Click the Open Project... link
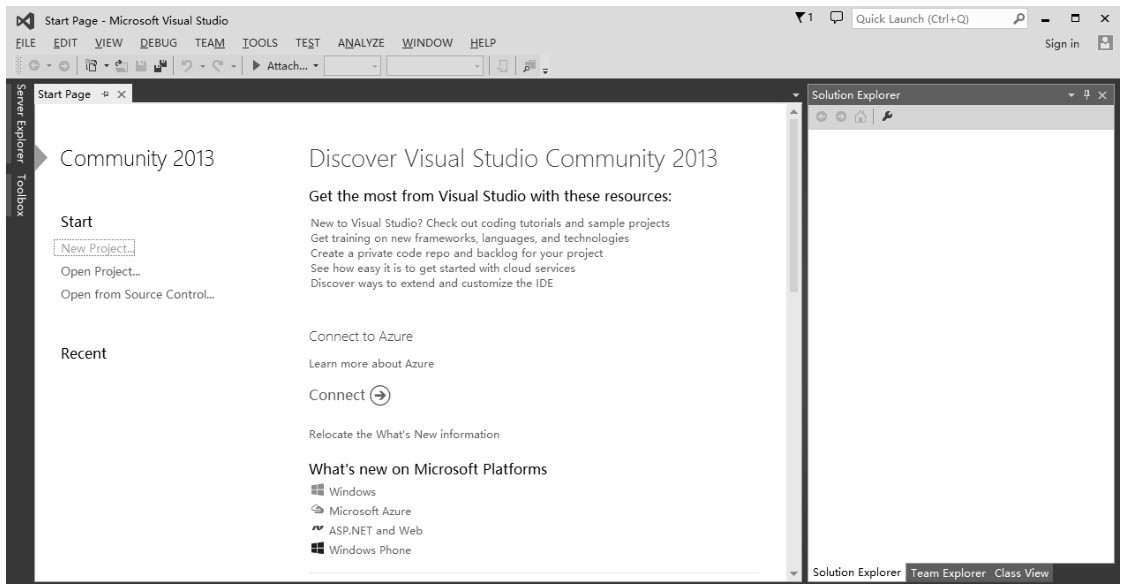This screenshot has width=1124, height=588. 100,271
